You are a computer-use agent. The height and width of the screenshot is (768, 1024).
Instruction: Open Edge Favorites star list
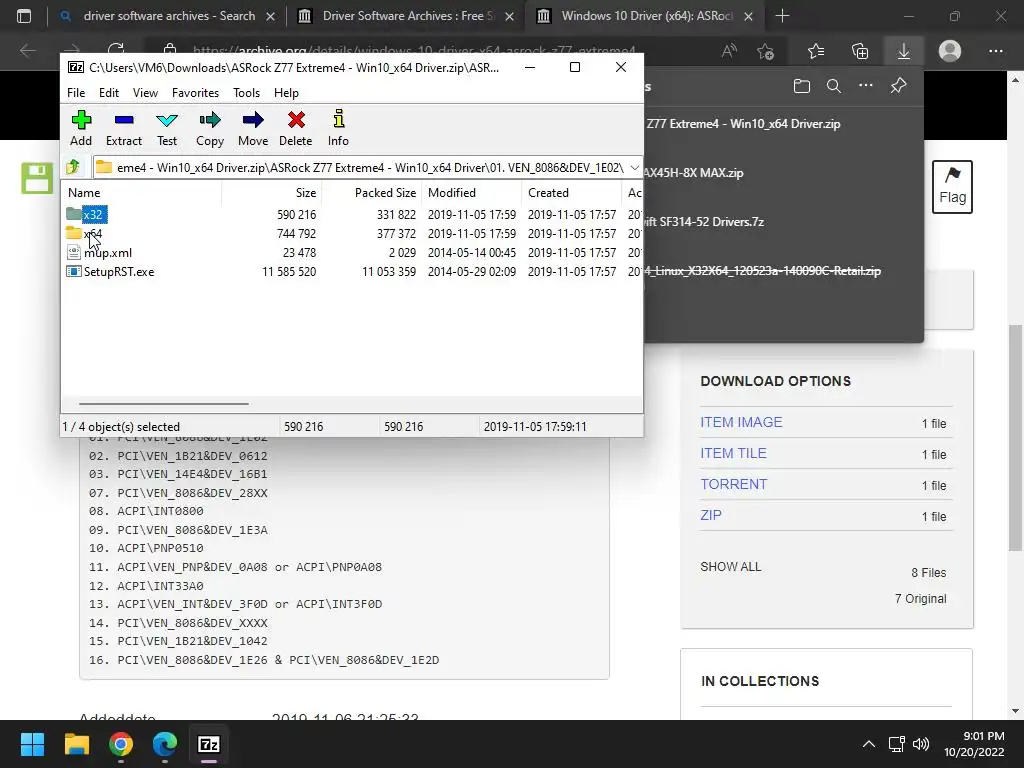(816, 51)
